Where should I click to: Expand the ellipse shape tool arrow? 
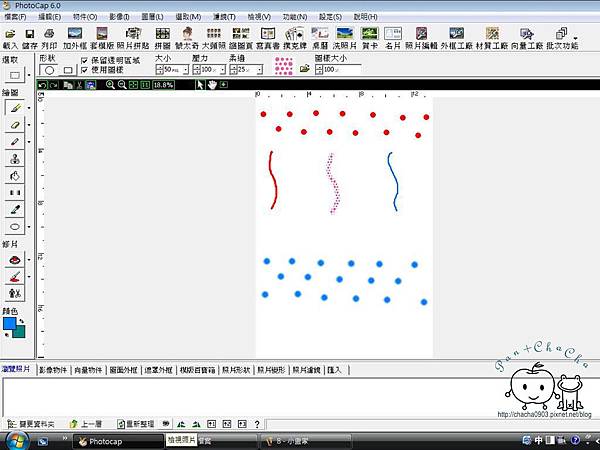coord(29,227)
